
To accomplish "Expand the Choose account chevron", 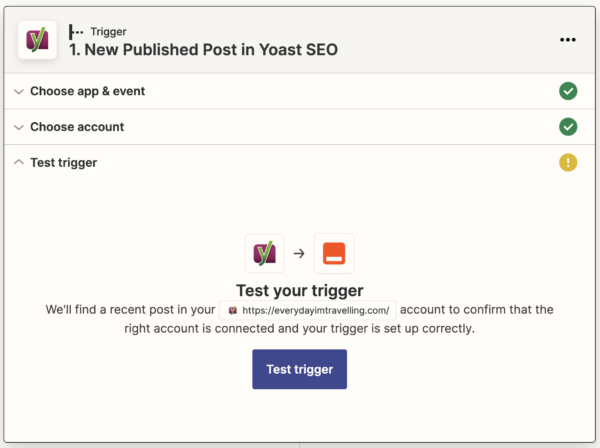I will 18,127.
